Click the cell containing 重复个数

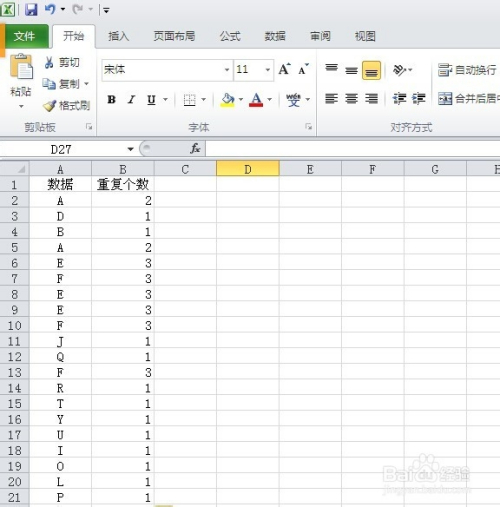click(x=123, y=184)
